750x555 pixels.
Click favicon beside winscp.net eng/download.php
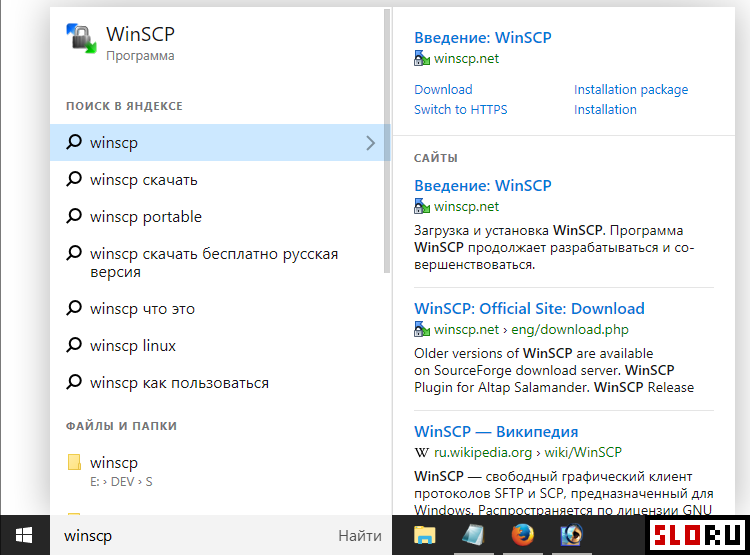point(421,329)
